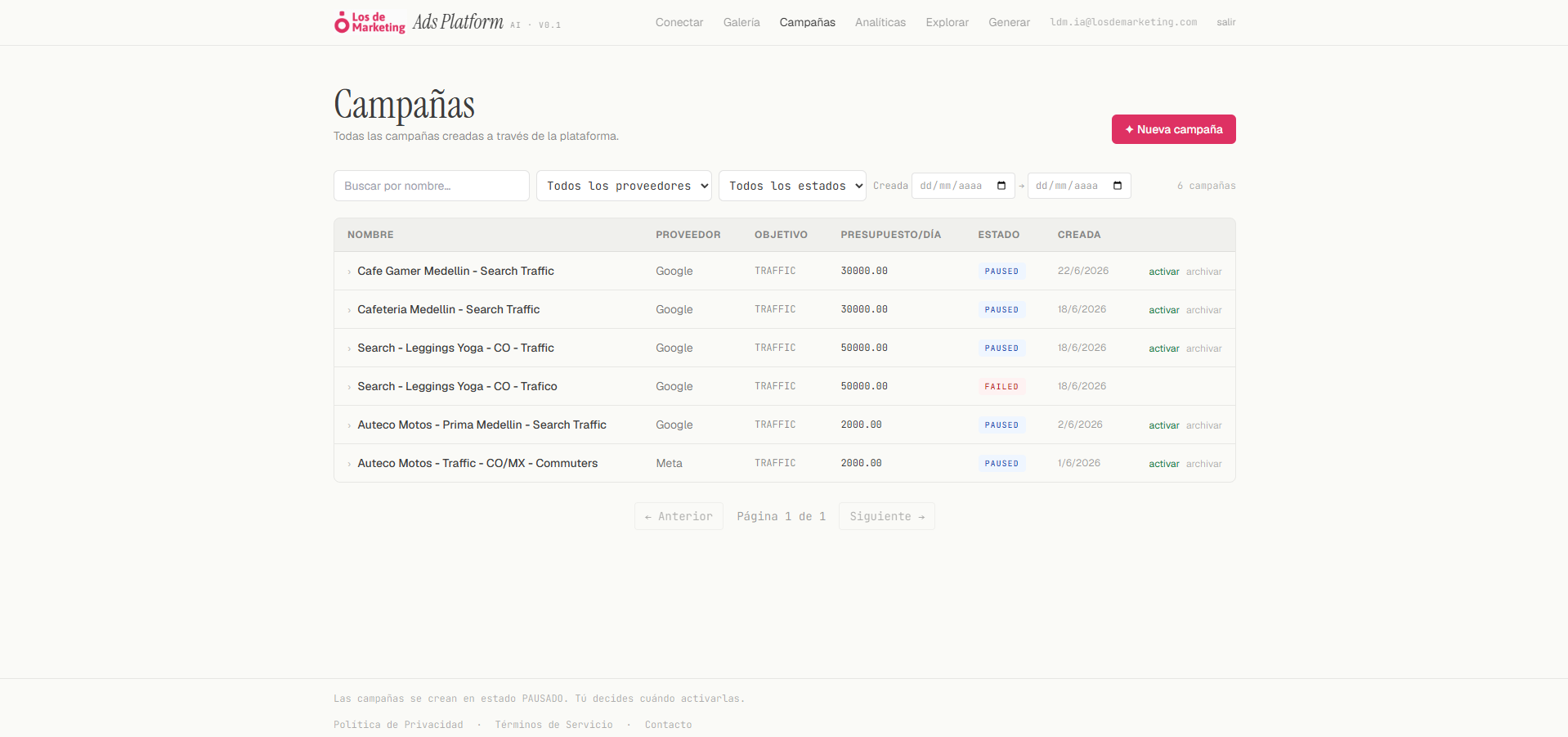Expand the Cafe Gamer Medellin campaign row
The width and height of the screenshot is (1568, 737).
(349, 272)
